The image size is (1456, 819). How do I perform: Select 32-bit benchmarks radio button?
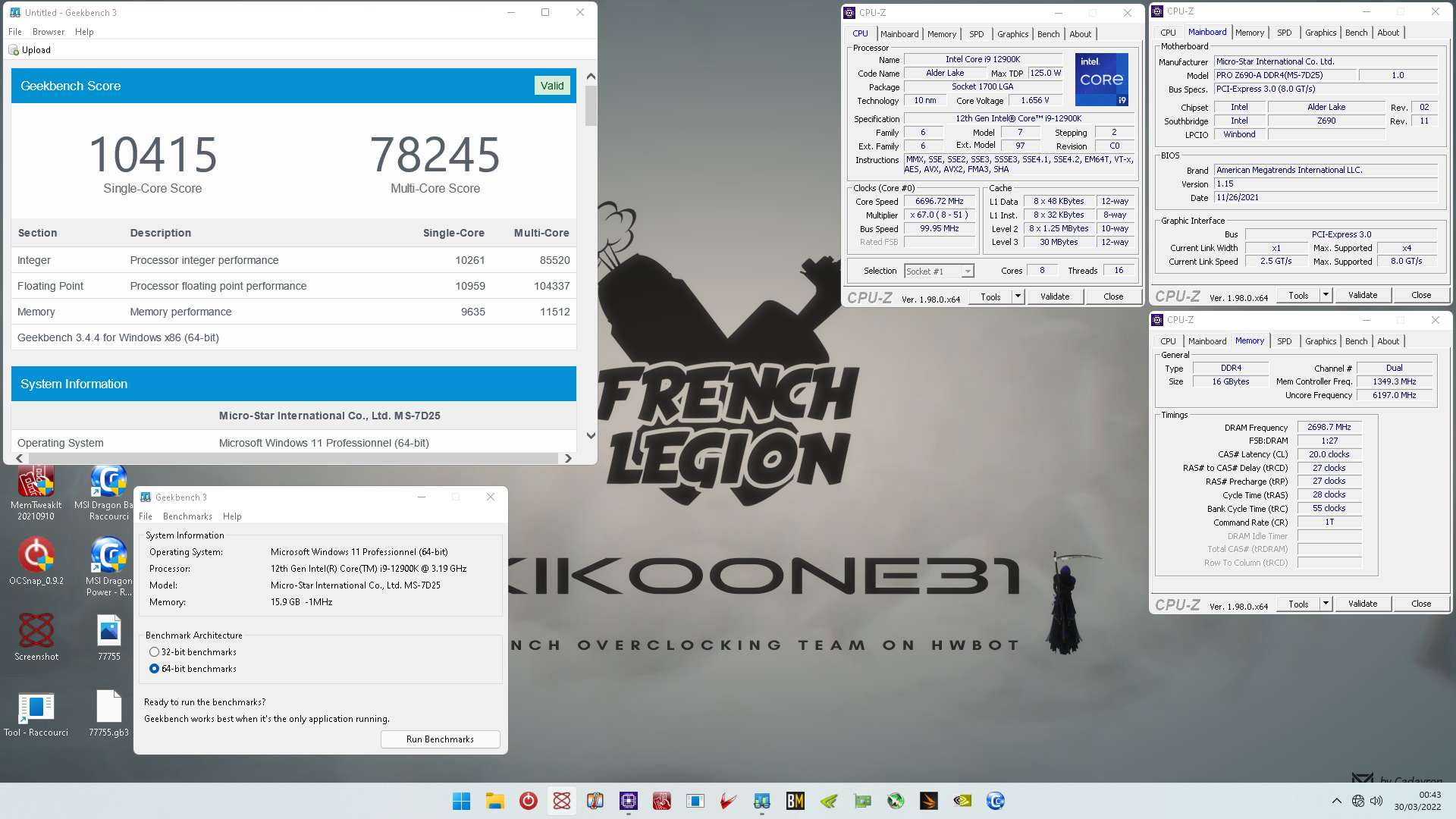(x=155, y=651)
